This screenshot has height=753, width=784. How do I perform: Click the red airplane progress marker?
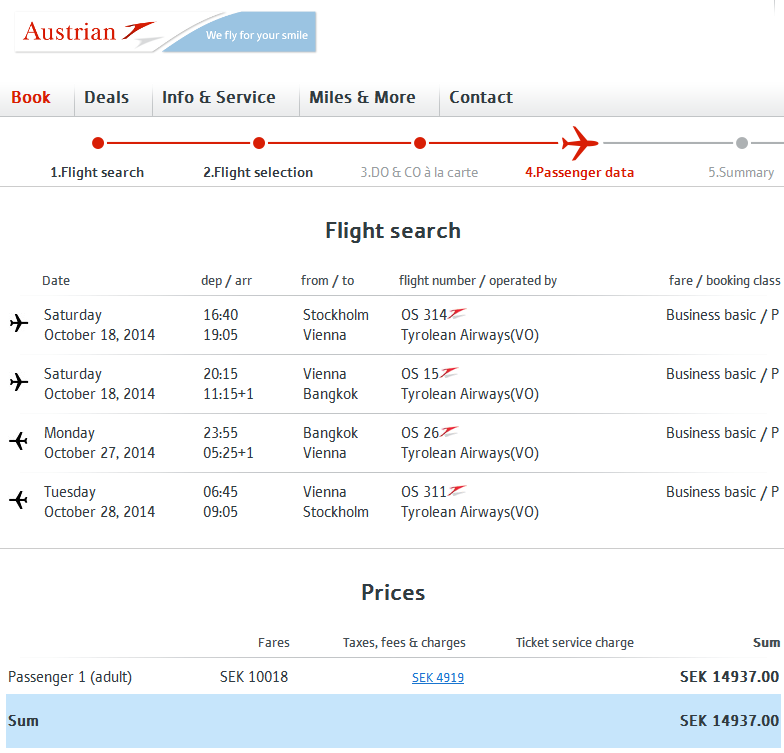(580, 143)
